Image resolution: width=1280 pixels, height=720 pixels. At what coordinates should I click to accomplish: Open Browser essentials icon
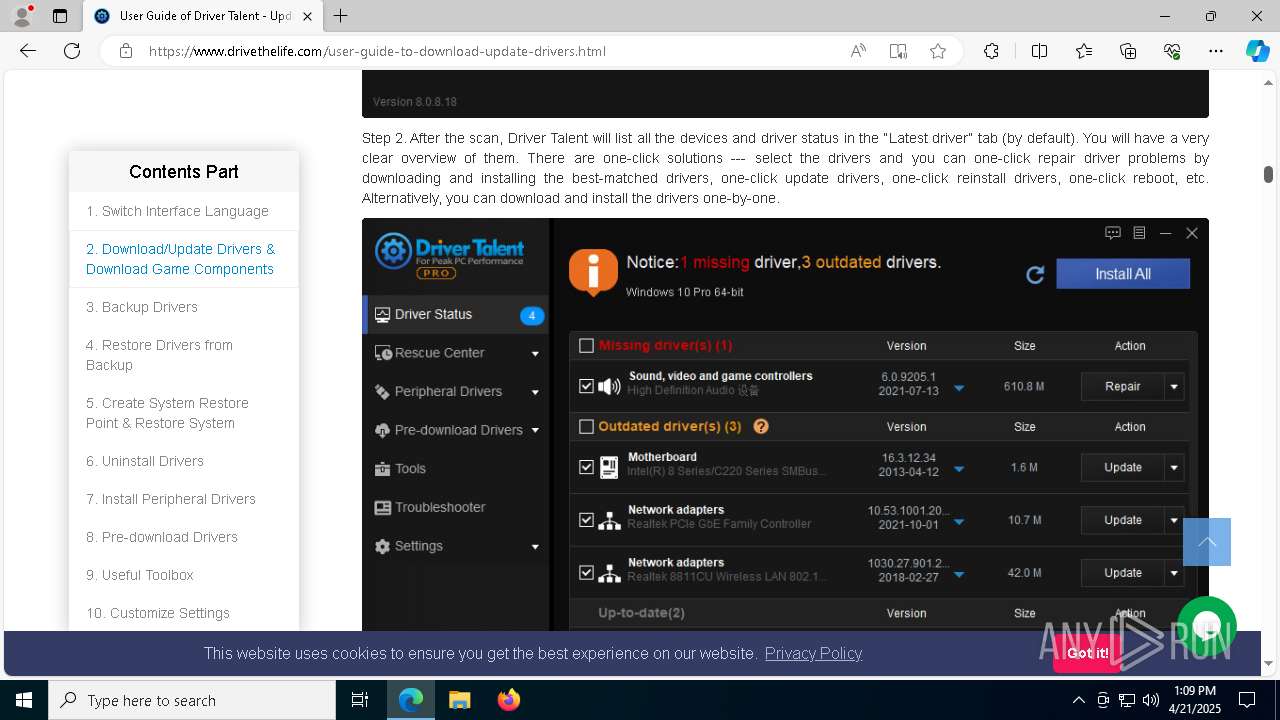[x=1172, y=51]
